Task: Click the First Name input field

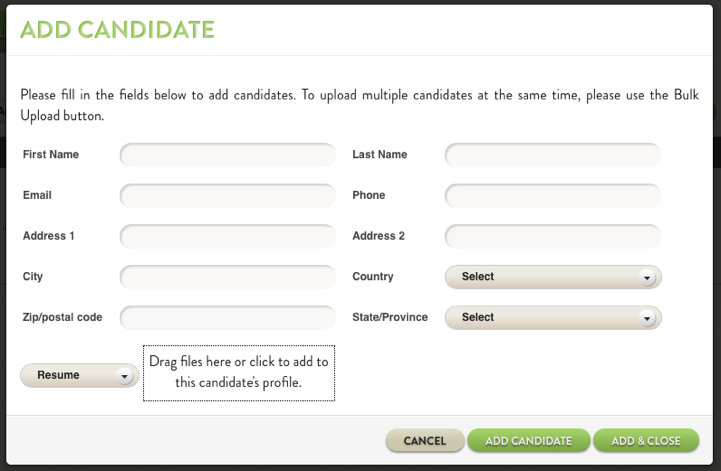Action: tap(228, 155)
